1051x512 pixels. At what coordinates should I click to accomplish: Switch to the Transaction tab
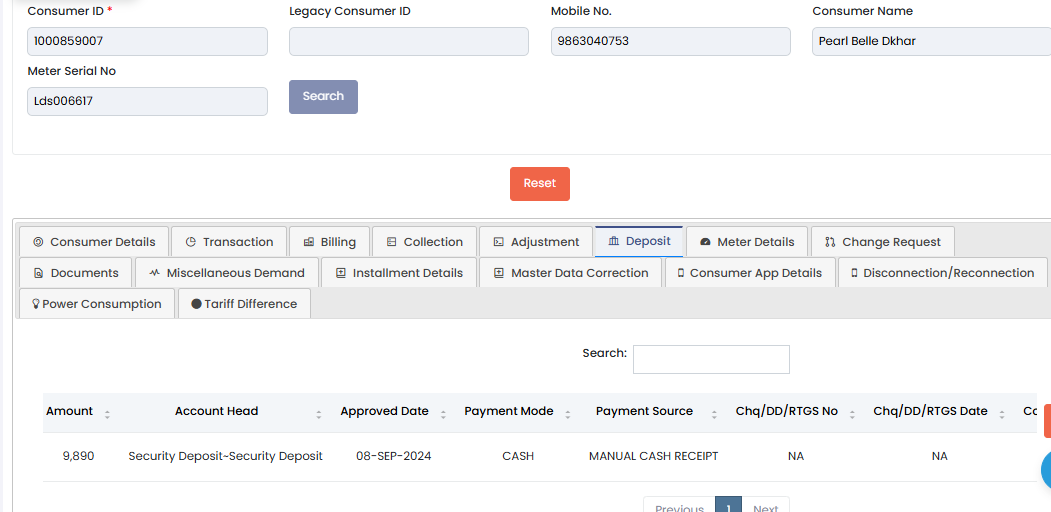pyautogui.click(x=229, y=242)
